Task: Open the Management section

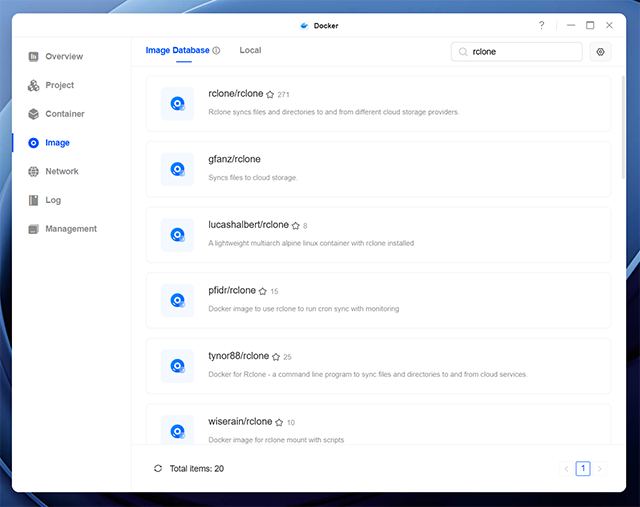Action: click(70, 229)
